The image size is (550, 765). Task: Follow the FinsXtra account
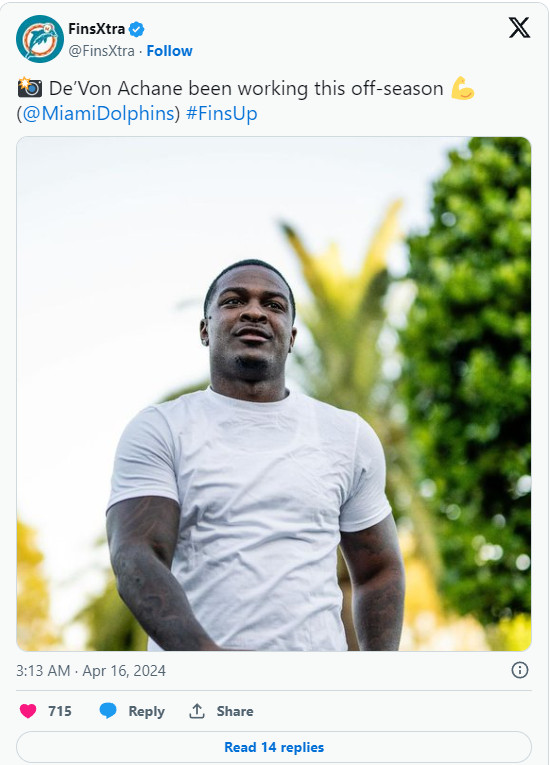tap(169, 51)
